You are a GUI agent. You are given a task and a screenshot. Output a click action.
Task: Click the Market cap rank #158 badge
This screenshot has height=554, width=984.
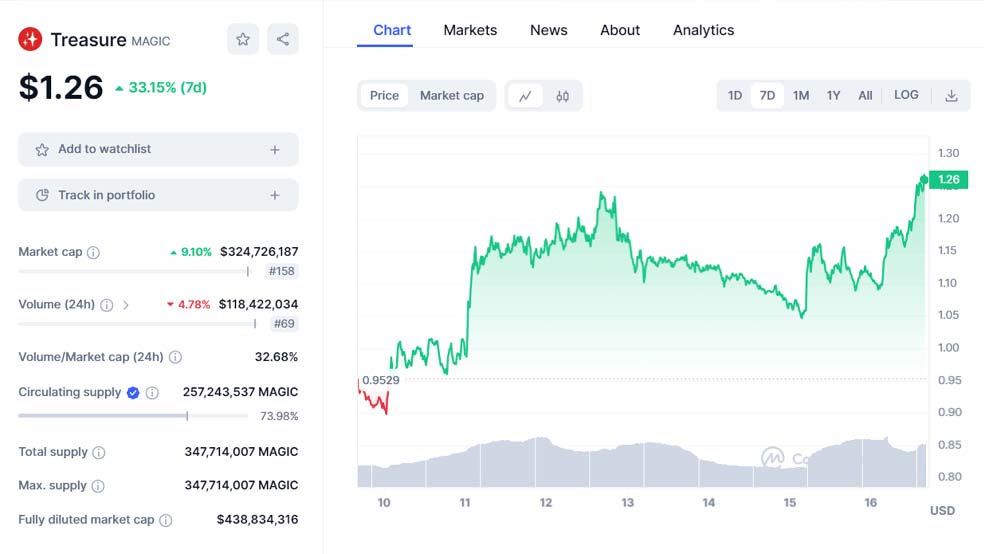click(x=282, y=271)
